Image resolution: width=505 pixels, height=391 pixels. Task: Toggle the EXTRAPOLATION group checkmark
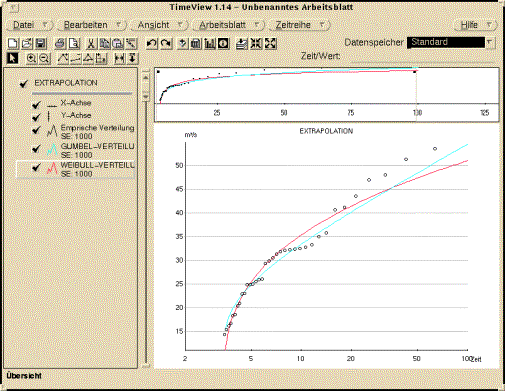23,84
